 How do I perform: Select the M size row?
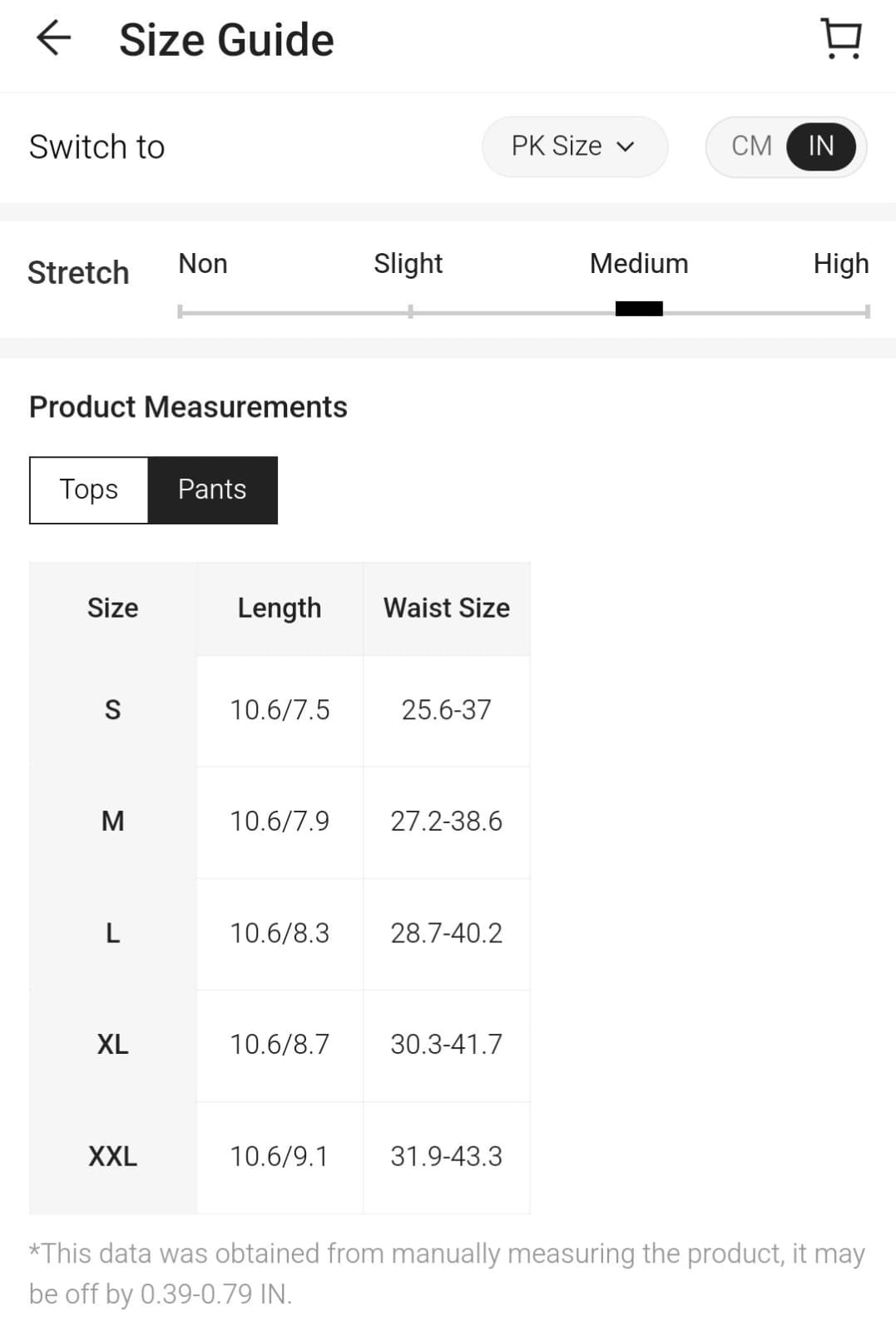coord(113,822)
